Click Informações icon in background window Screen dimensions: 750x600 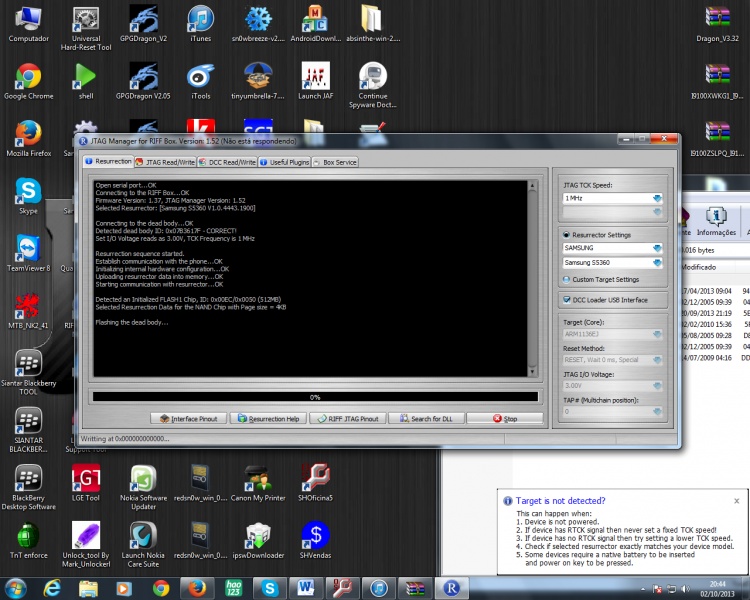pyautogui.click(x=716, y=222)
